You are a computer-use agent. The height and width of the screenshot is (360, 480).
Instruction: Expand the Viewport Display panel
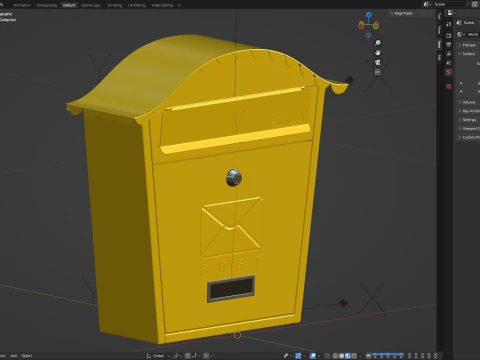point(468,128)
